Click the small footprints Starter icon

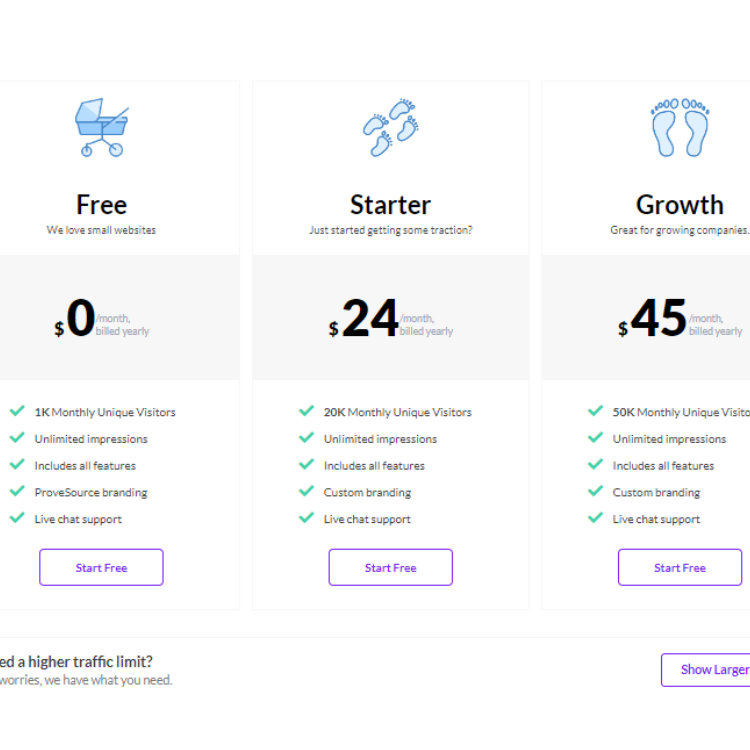click(390, 127)
